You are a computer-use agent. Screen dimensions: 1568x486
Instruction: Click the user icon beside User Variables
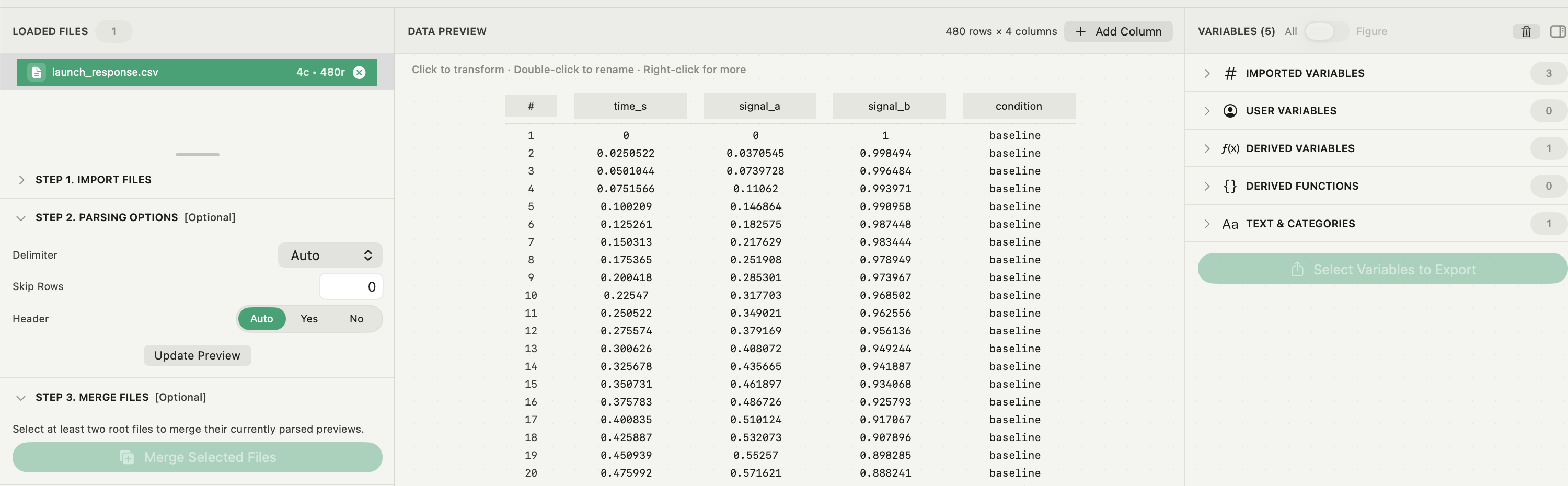1230,111
